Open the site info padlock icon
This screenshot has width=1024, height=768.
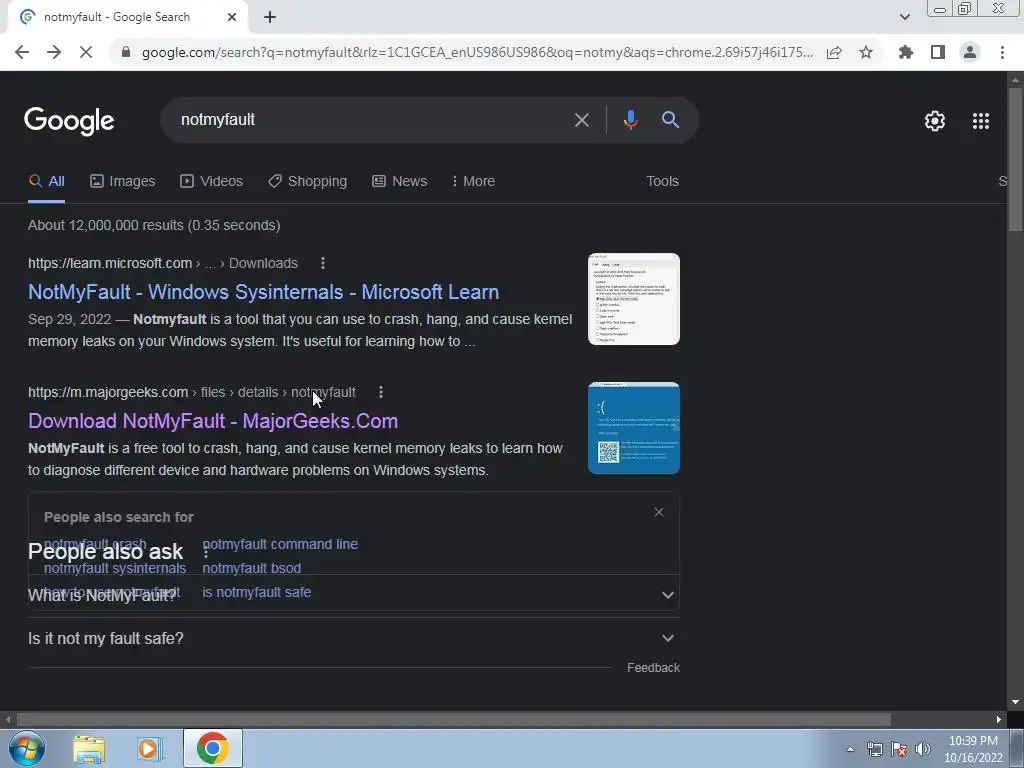(126, 52)
